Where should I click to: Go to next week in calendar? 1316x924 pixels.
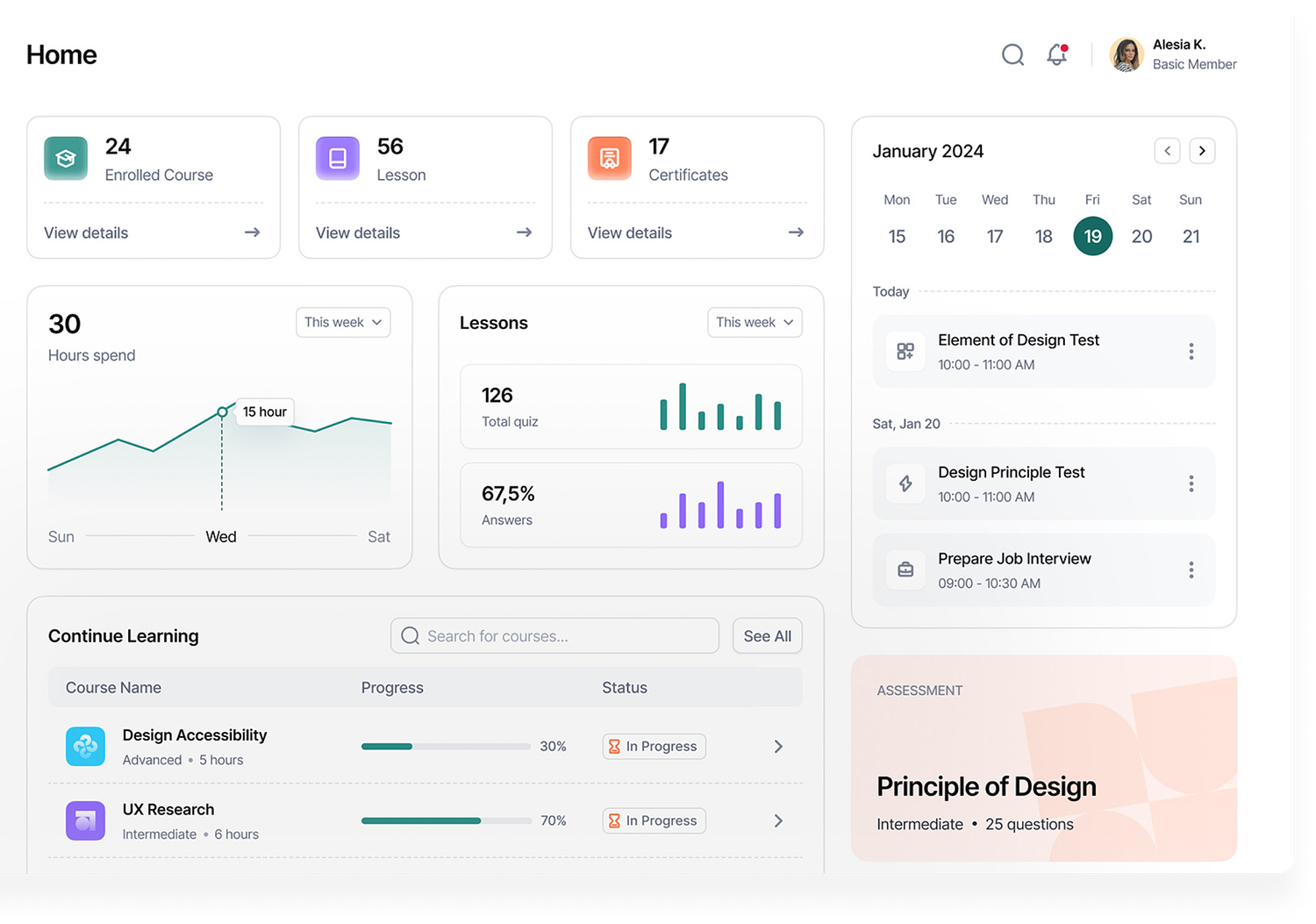[x=1202, y=151]
